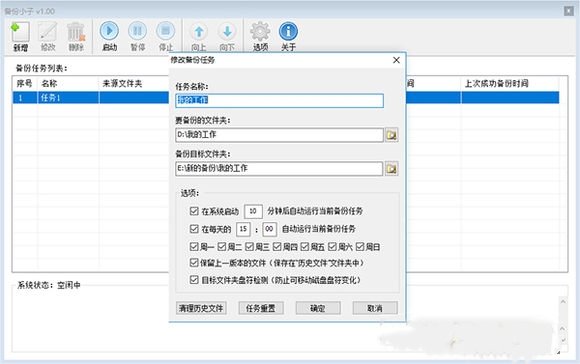580x364 pixels.
Task: Close the main 备份小子 window
Action: coord(569,11)
